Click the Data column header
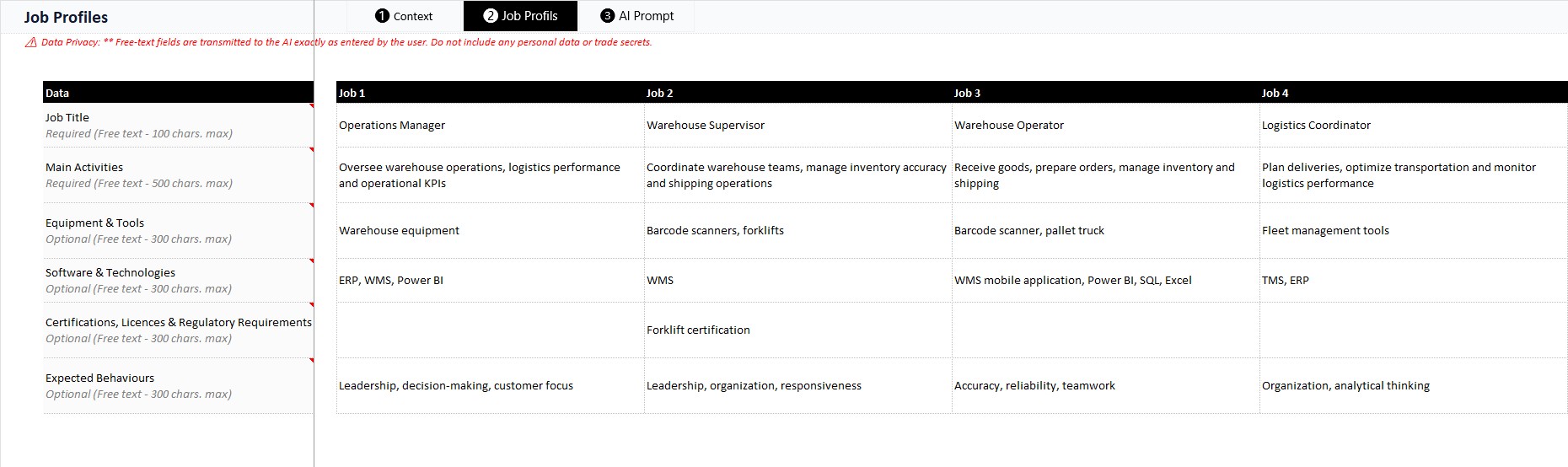Viewport: 1568px width, 467px height. 178,93
